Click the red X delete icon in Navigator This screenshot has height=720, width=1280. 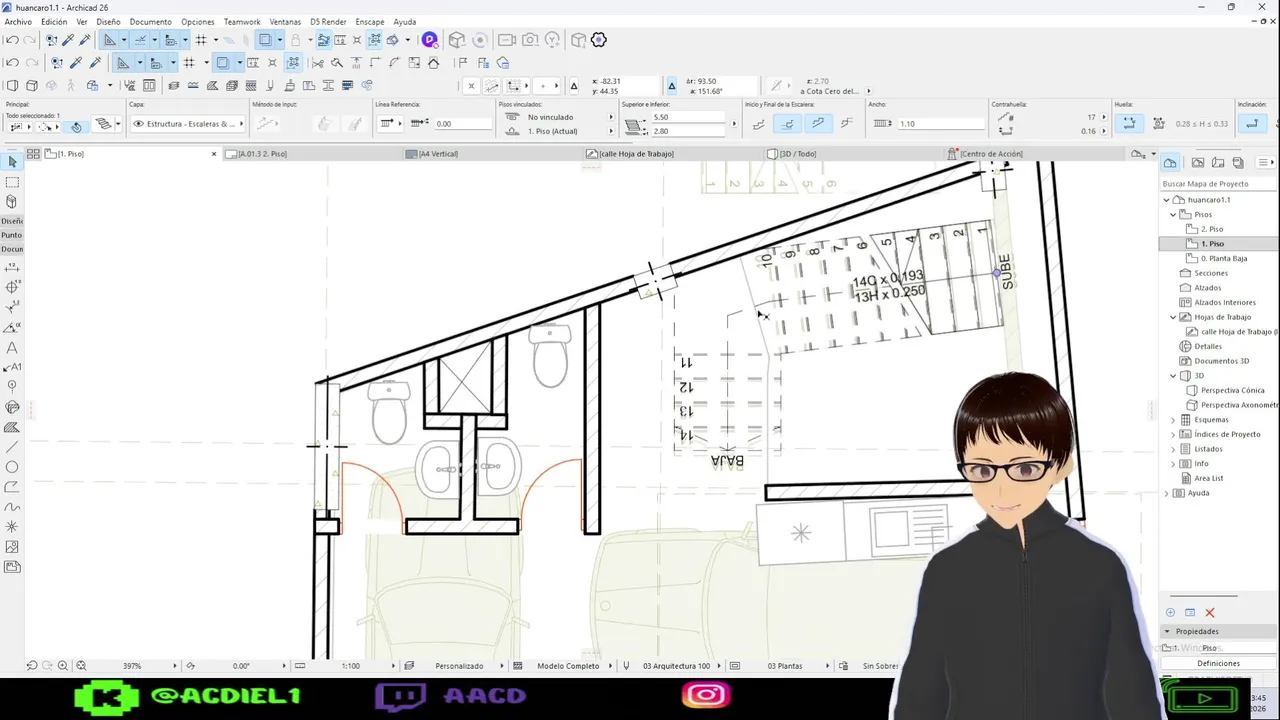[x=1209, y=612]
